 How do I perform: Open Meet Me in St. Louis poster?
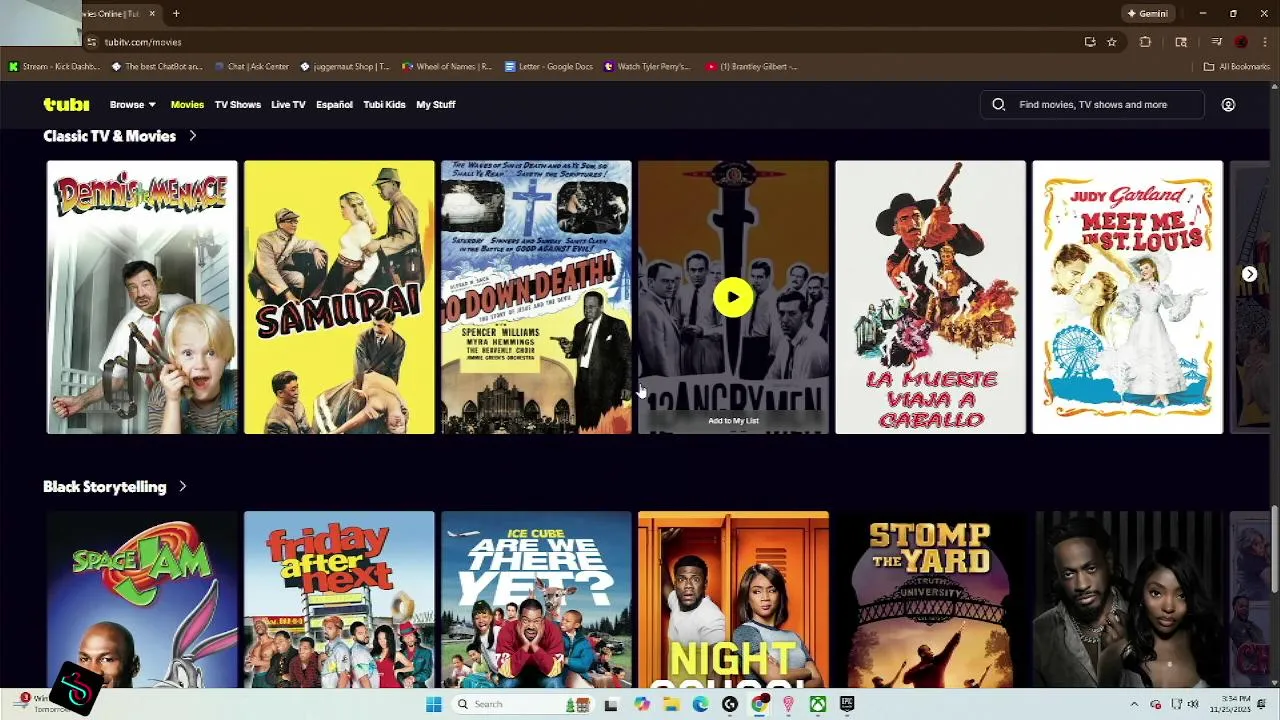tap(1127, 297)
